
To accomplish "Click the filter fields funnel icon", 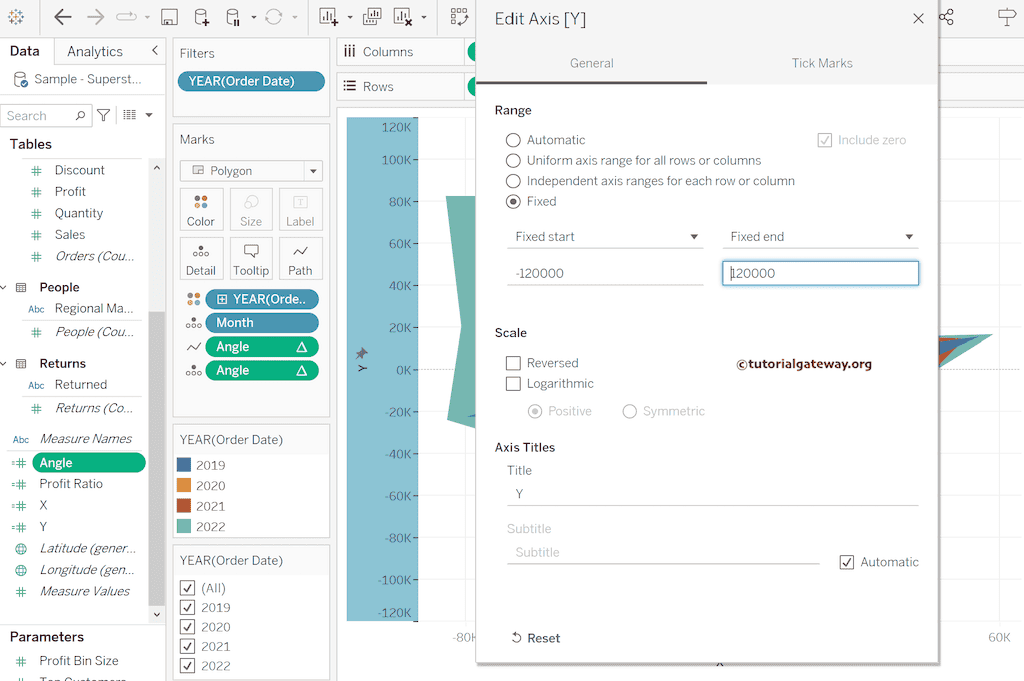I will tap(103, 116).
